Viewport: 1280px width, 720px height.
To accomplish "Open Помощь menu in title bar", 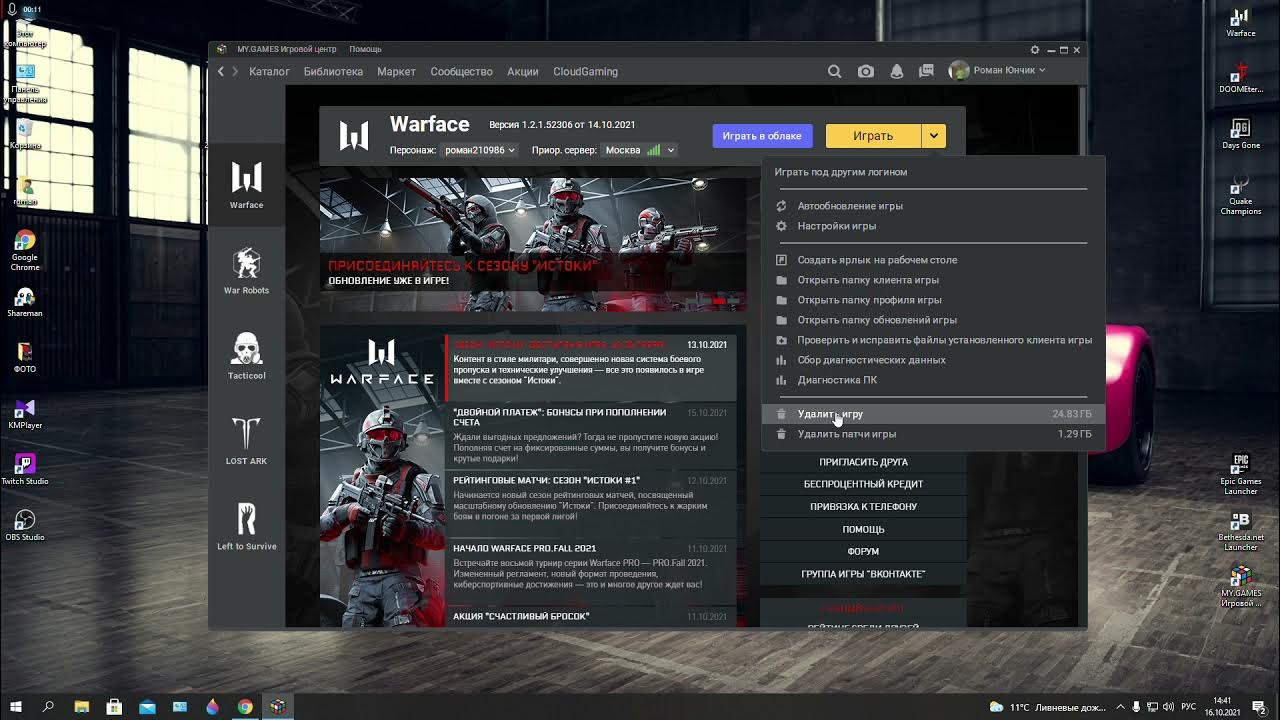I will (x=365, y=49).
